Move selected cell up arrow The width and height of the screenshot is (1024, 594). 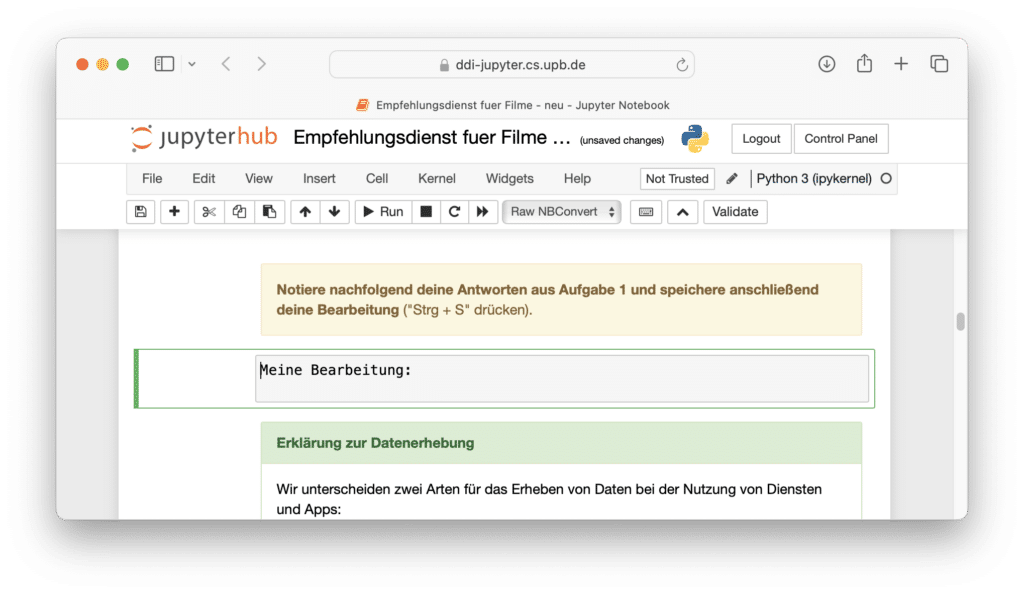[305, 211]
